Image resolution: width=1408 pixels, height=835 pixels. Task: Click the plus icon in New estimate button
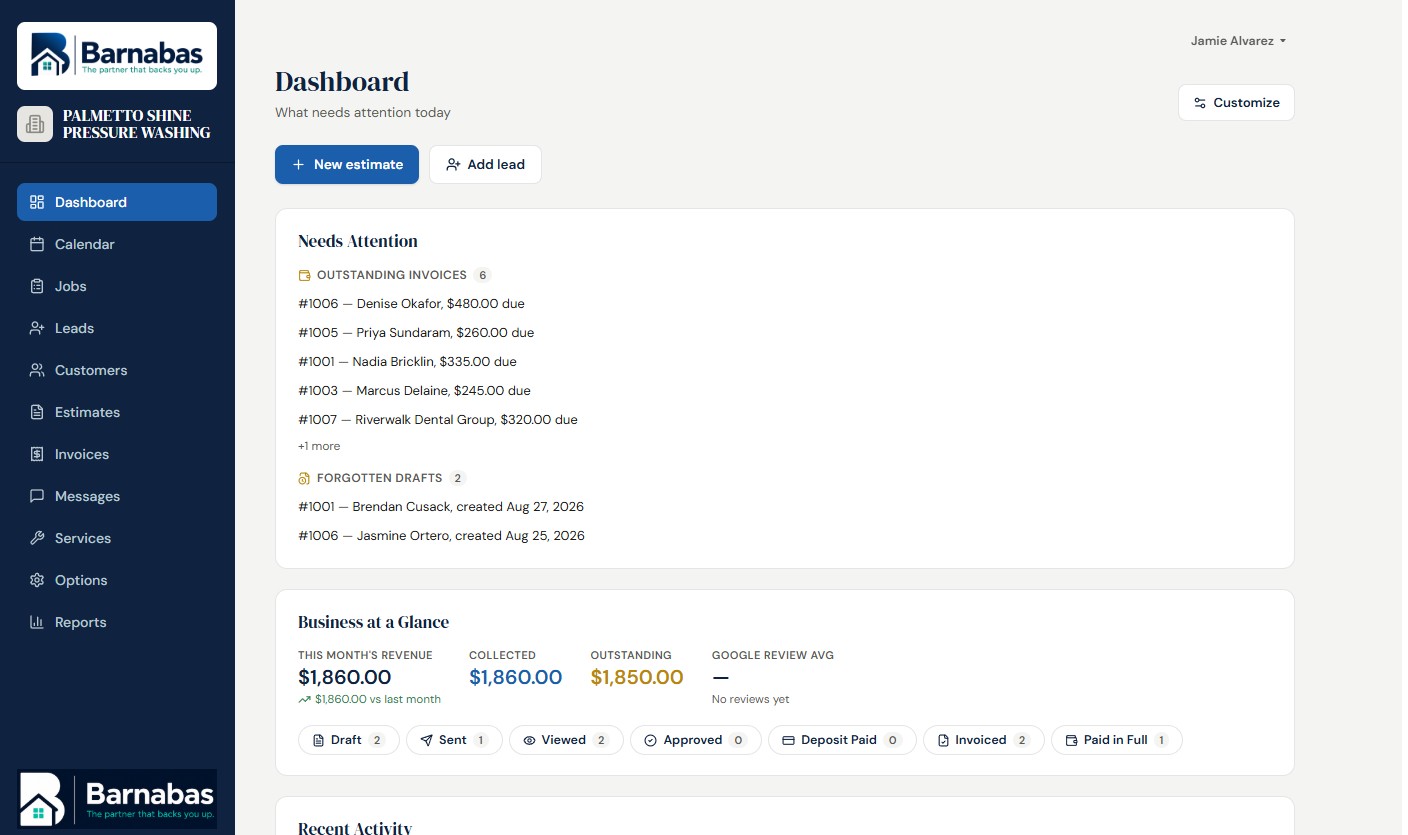point(298,164)
